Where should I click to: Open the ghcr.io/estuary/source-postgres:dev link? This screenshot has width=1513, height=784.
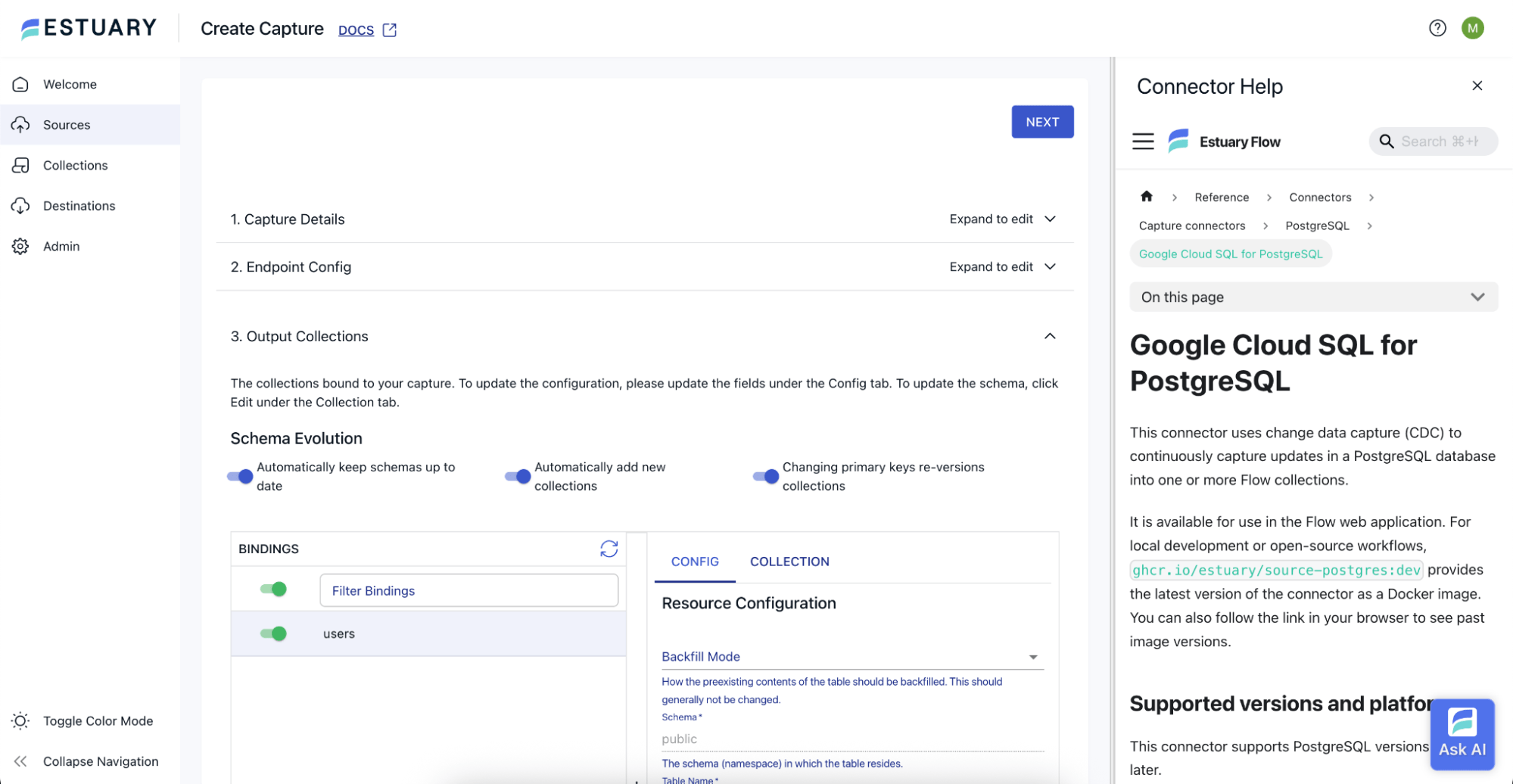1276,570
